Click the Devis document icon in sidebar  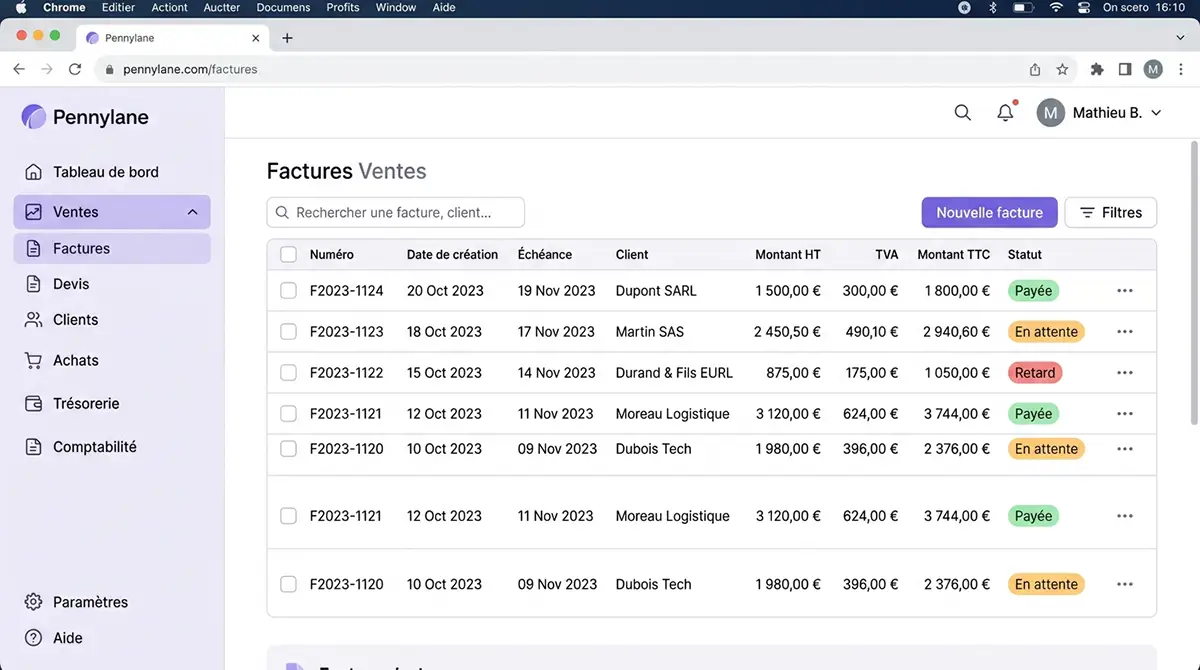pyautogui.click(x=34, y=284)
